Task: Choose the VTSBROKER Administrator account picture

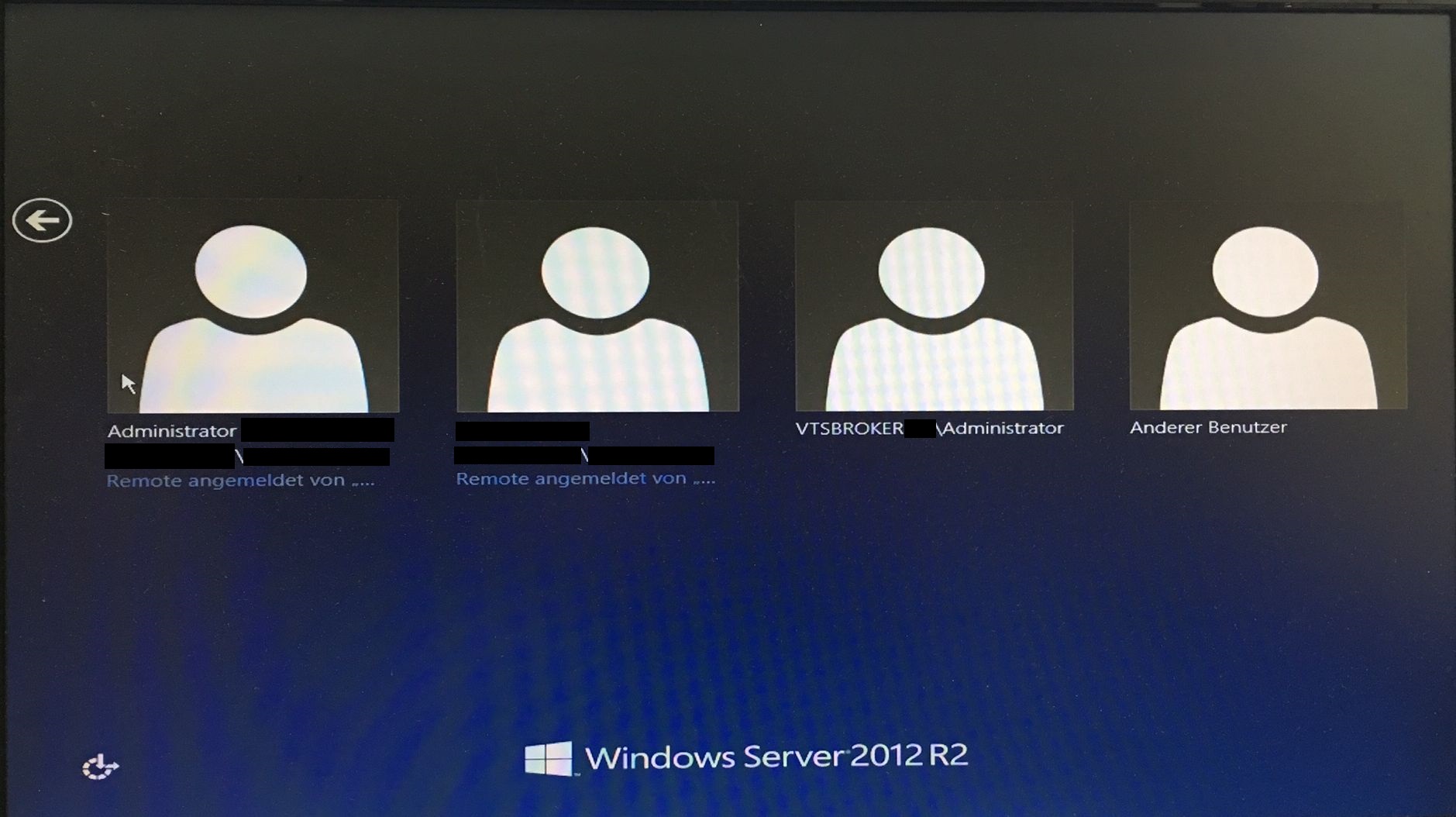Action: pos(935,307)
